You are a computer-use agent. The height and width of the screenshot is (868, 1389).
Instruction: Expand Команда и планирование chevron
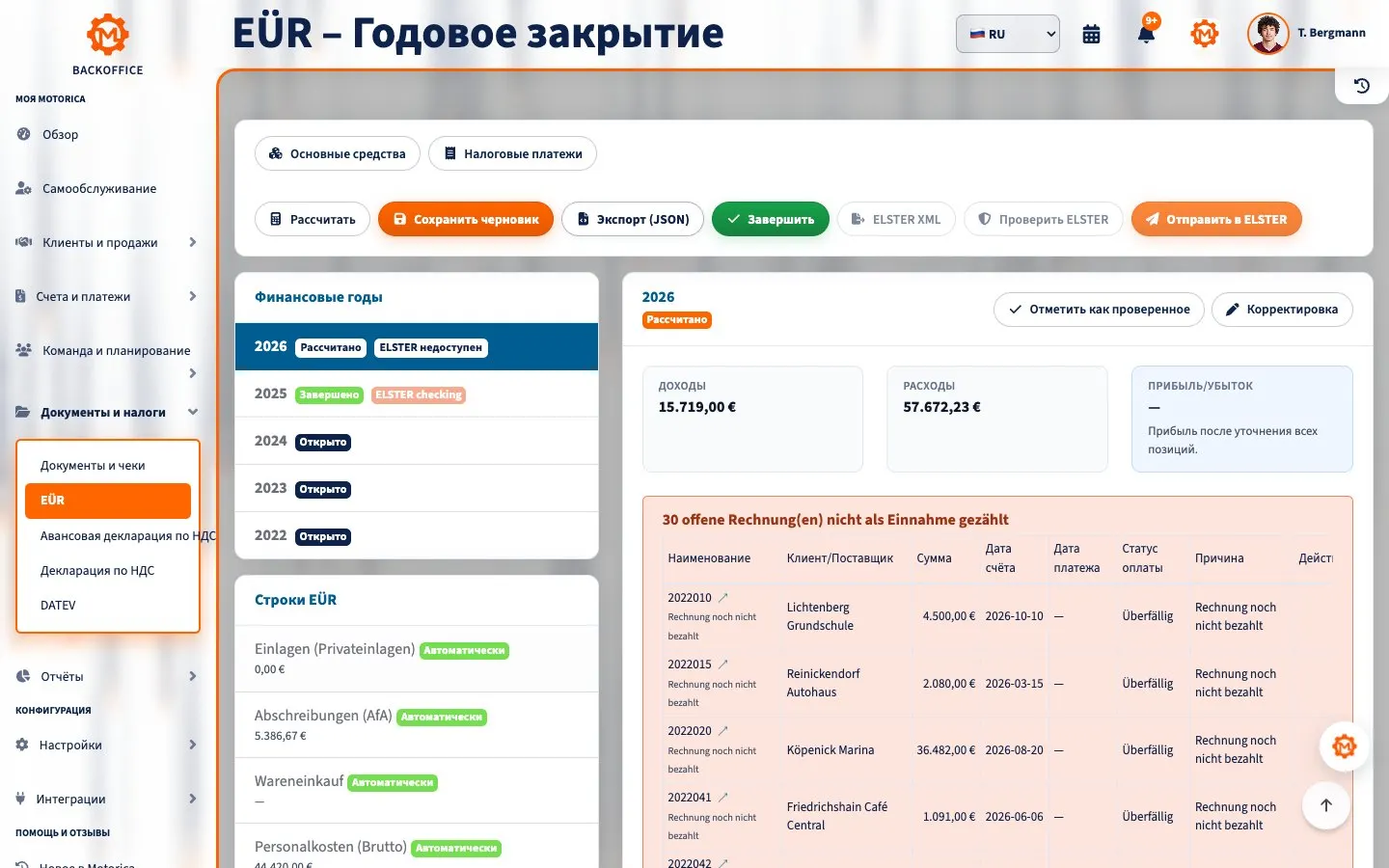click(193, 373)
